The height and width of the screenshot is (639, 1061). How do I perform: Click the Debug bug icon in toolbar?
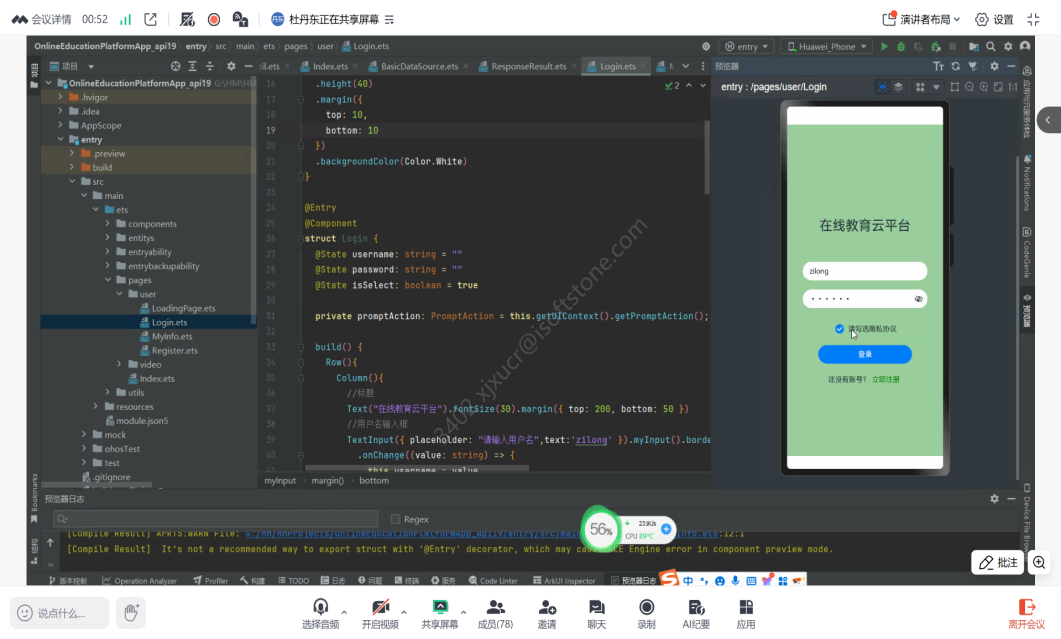click(x=902, y=47)
